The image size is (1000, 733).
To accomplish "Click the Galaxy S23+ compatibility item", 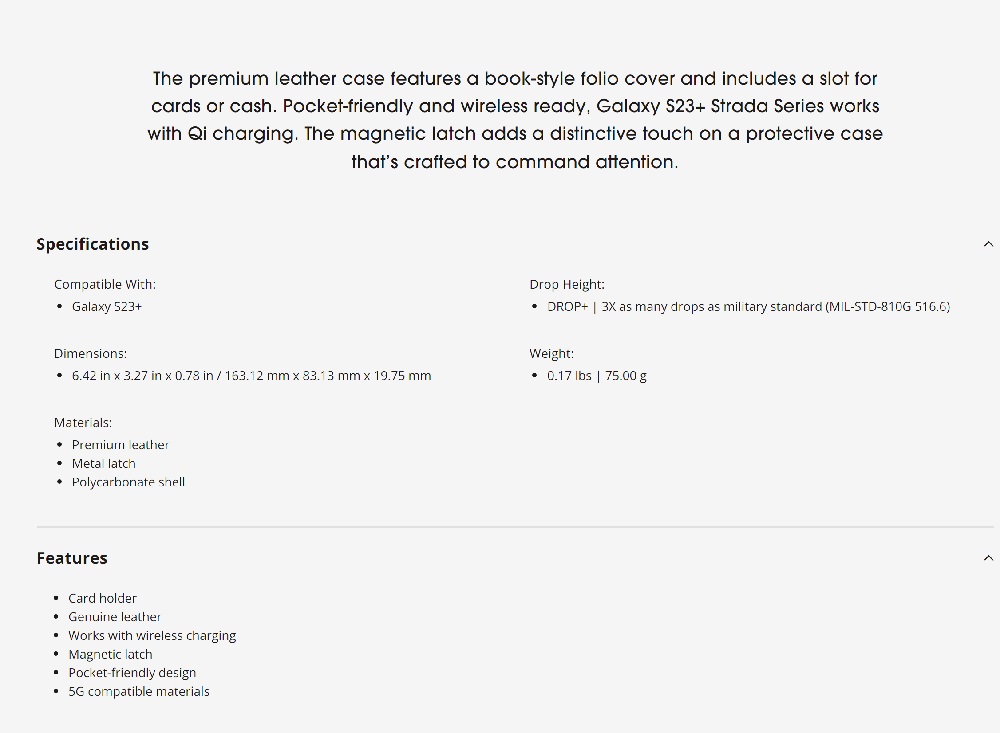I will (107, 307).
